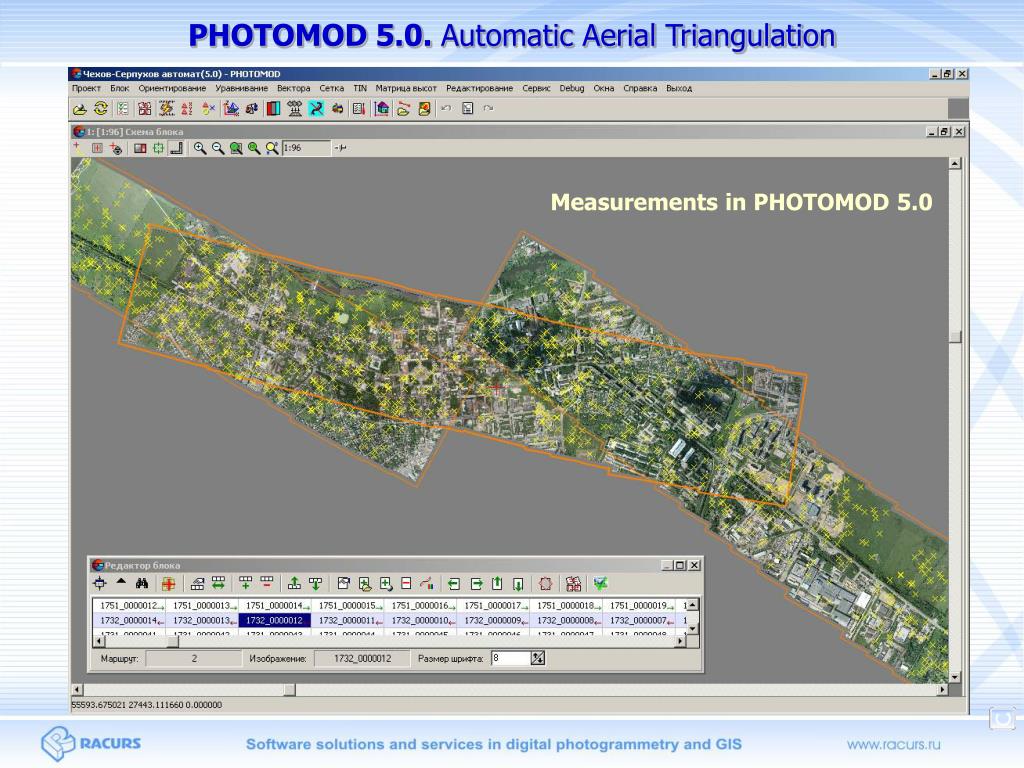Open the Блок menu
The width and height of the screenshot is (1024, 768).
coord(120,88)
